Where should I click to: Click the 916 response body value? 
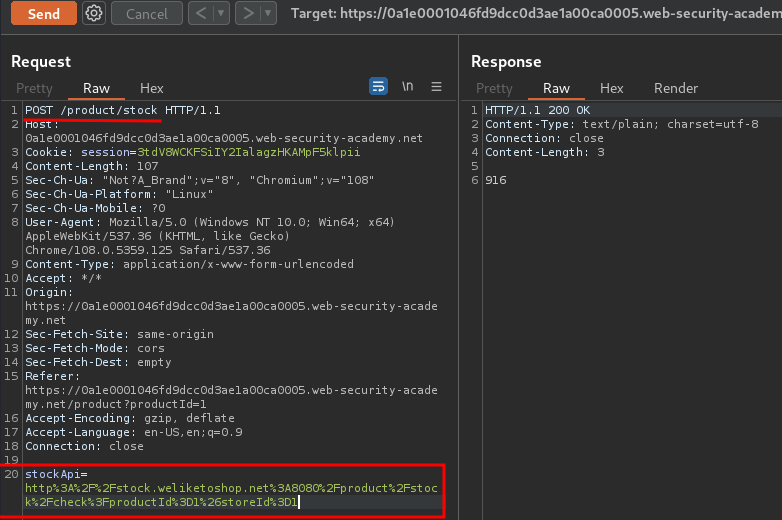[496, 180]
